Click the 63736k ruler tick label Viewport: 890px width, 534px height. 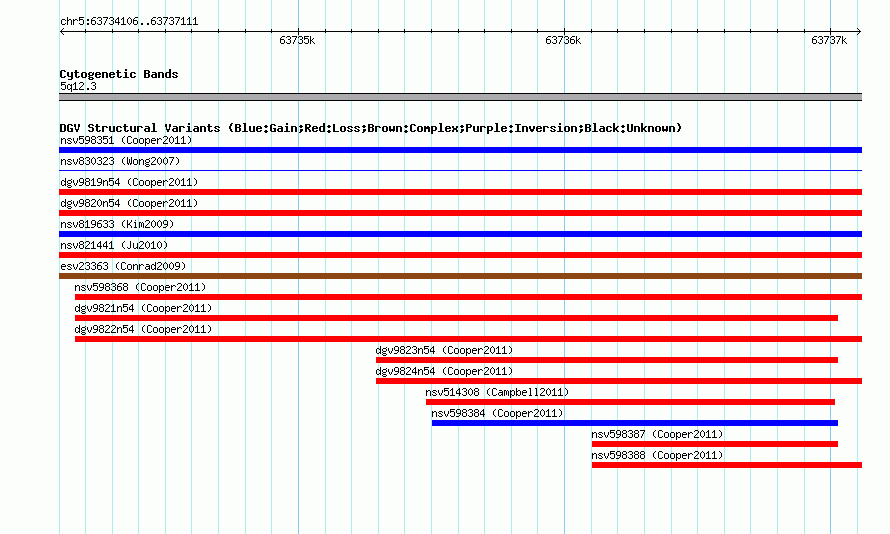(563, 40)
